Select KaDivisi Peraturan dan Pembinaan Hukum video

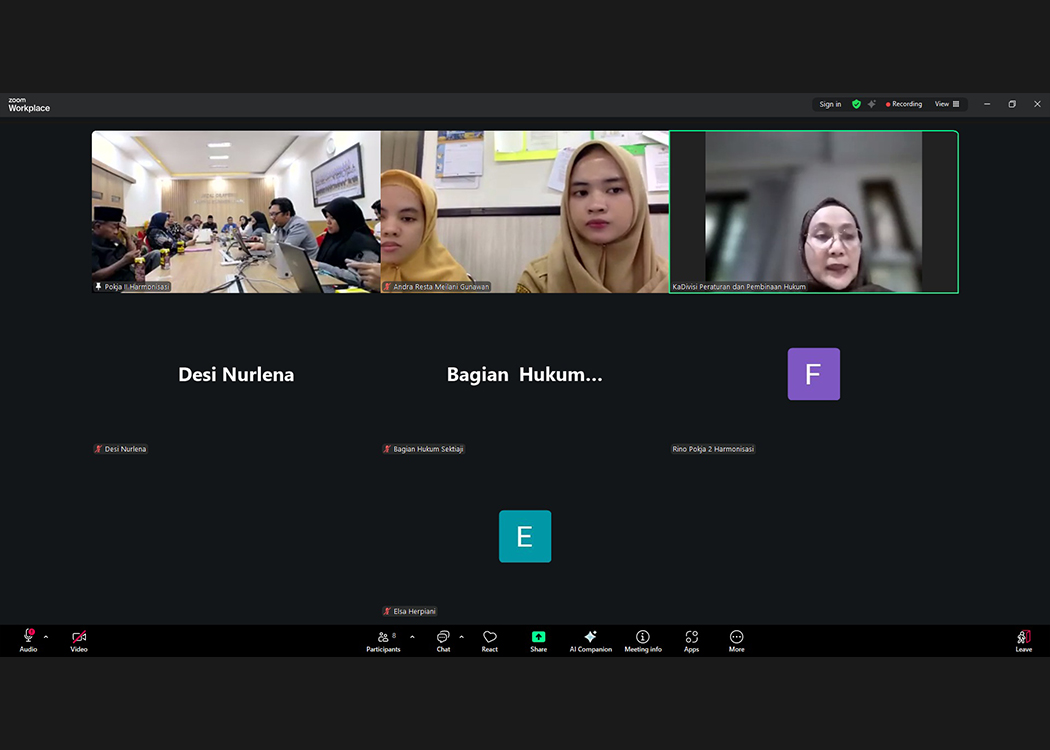click(813, 212)
